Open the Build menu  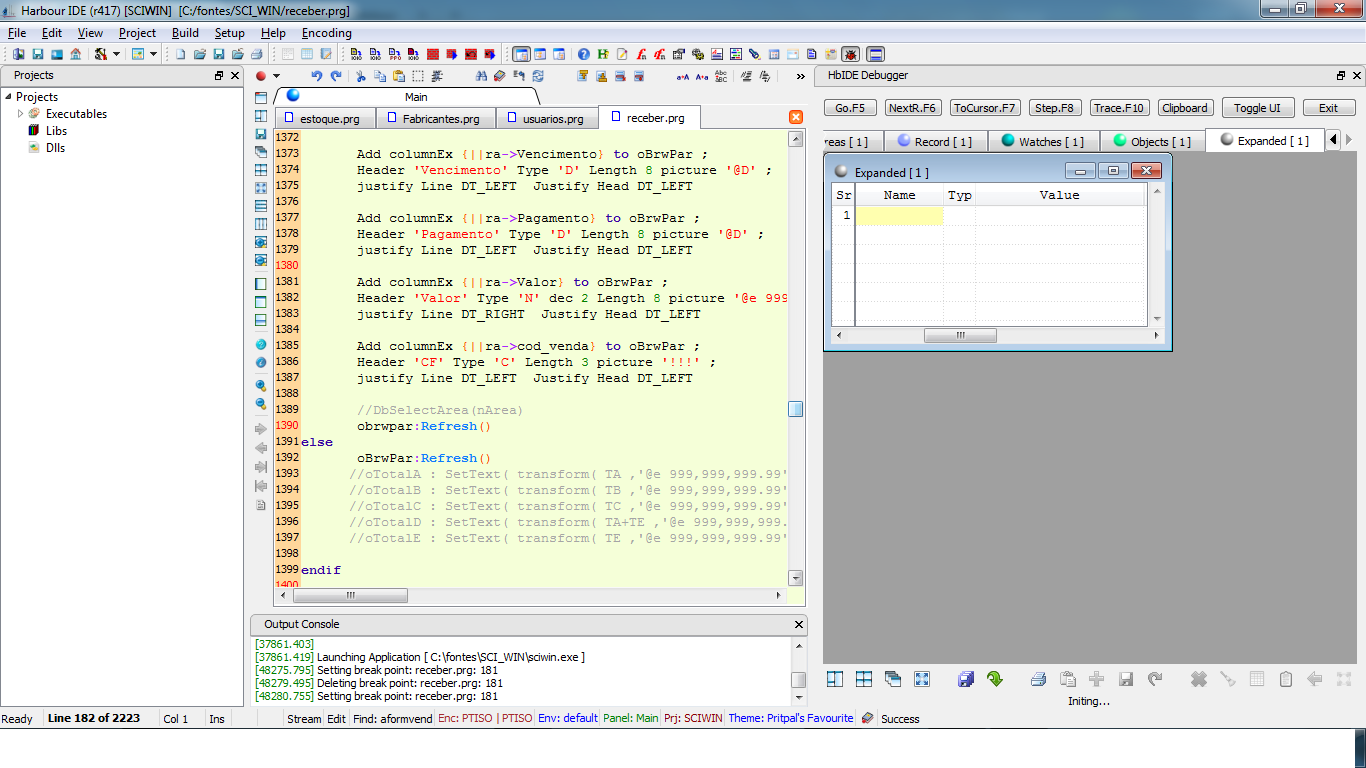click(185, 33)
